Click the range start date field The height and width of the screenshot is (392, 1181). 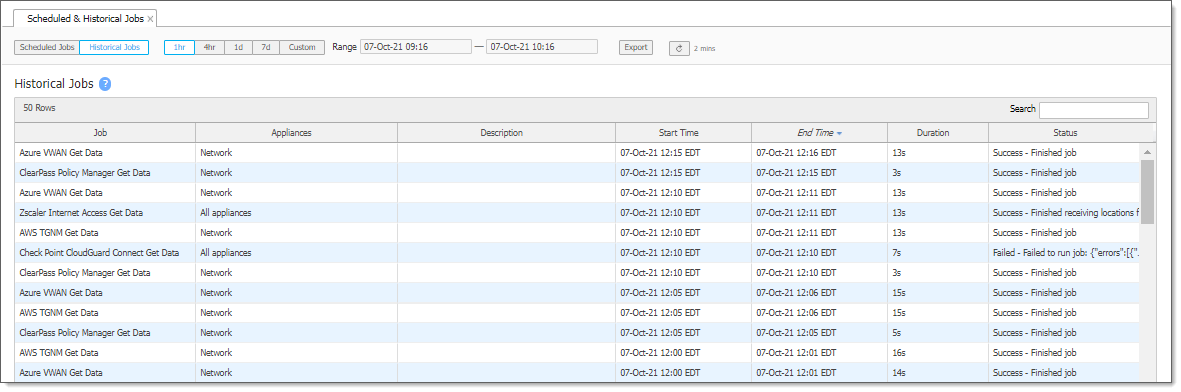coord(416,47)
